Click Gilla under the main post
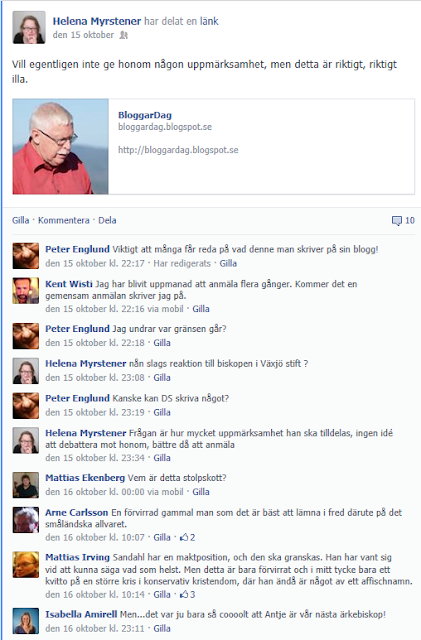Image resolution: width=421 pixels, height=640 pixels. 20,220
